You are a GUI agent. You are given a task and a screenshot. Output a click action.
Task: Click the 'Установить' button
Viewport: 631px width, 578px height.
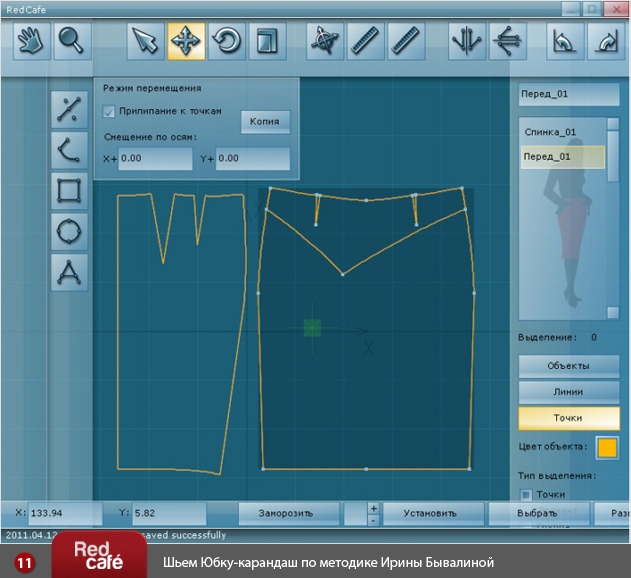tap(433, 514)
